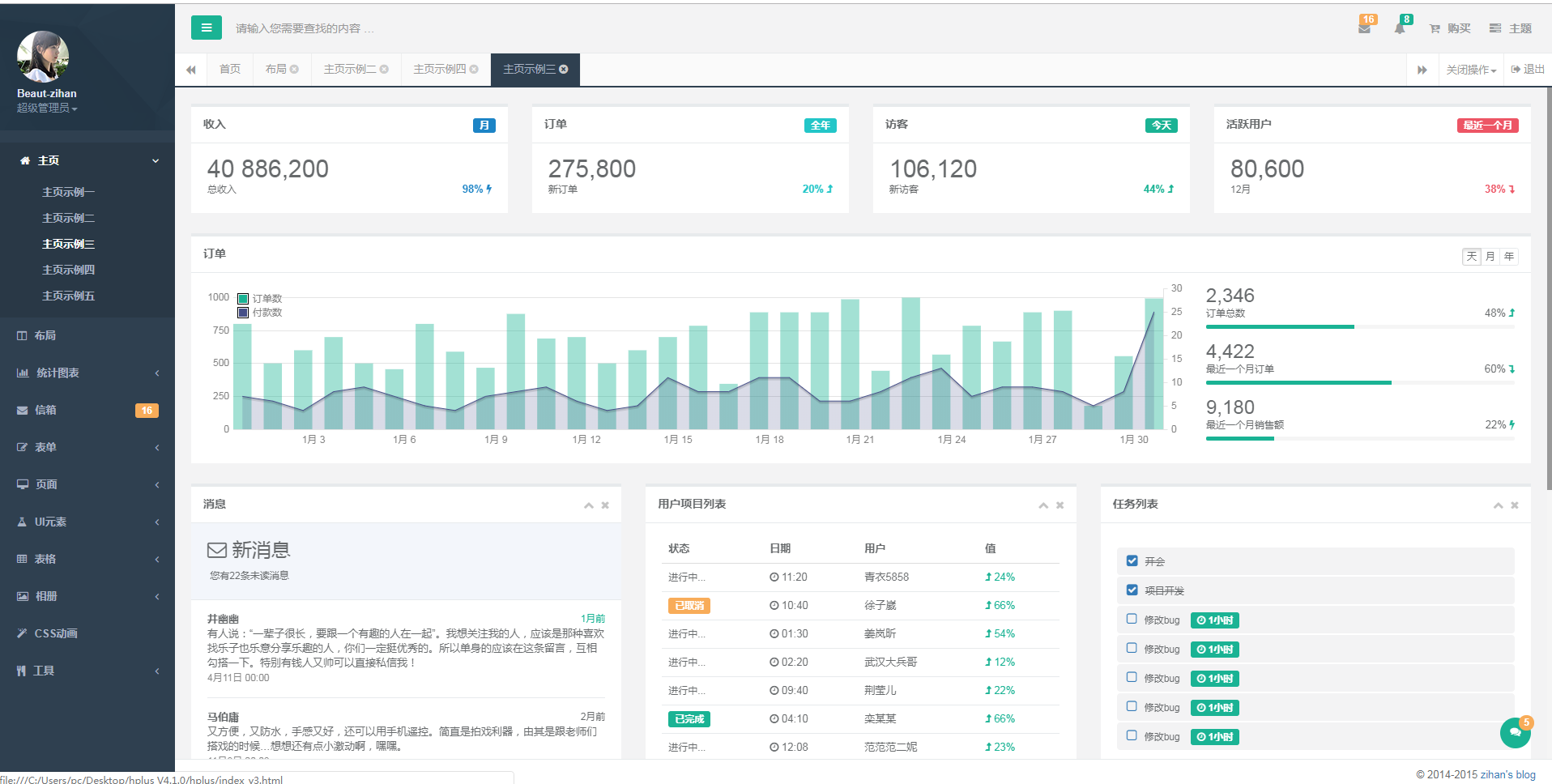Viewport: 1552px width, 784px height.
Task: Close the 任务列表 panel x icon
Action: [1515, 505]
